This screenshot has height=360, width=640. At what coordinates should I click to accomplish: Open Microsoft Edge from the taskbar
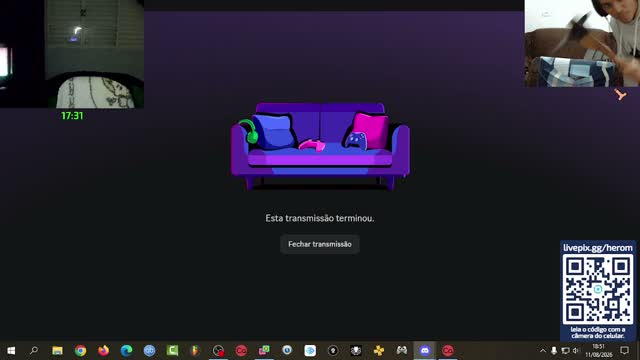click(x=127, y=351)
